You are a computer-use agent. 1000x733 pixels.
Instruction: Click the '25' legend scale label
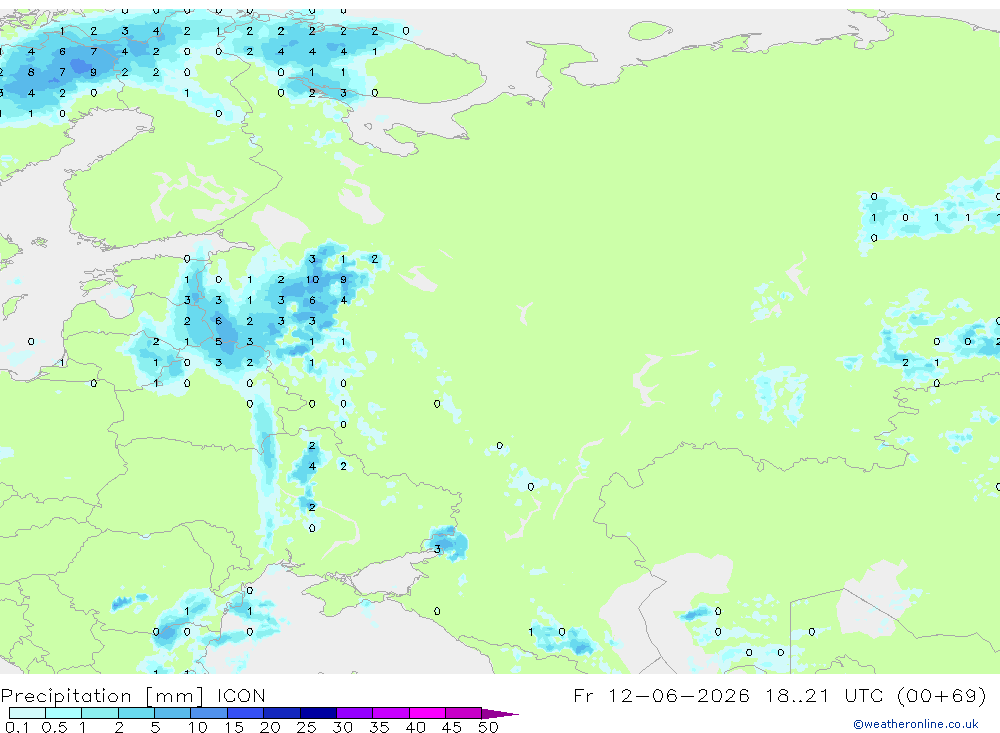(306, 727)
